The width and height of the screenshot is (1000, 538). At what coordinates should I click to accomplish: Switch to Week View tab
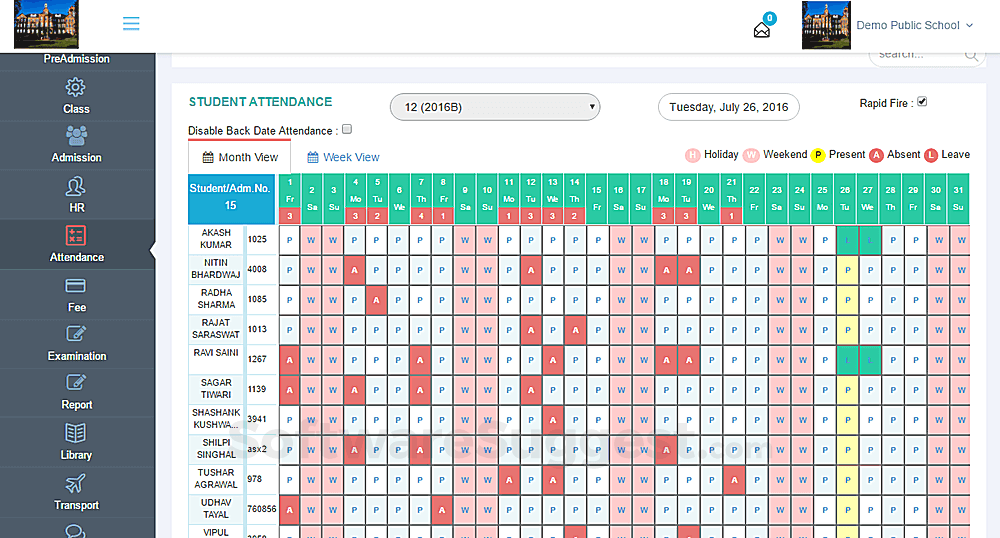click(x=343, y=157)
